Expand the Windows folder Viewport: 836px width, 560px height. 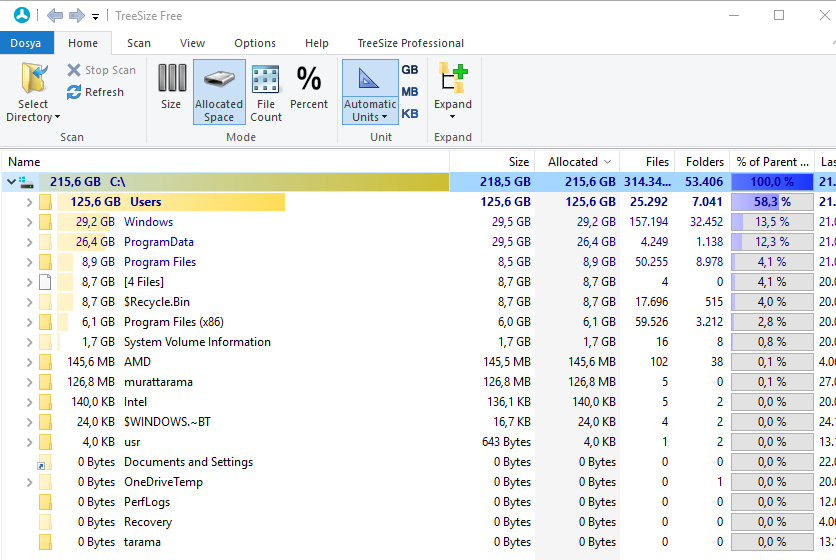tap(29, 222)
